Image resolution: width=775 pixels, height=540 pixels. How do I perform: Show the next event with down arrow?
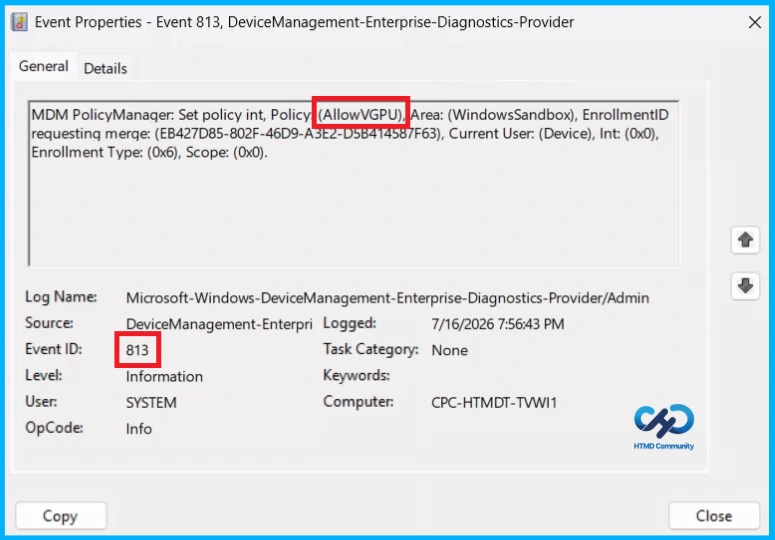coord(745,286)
